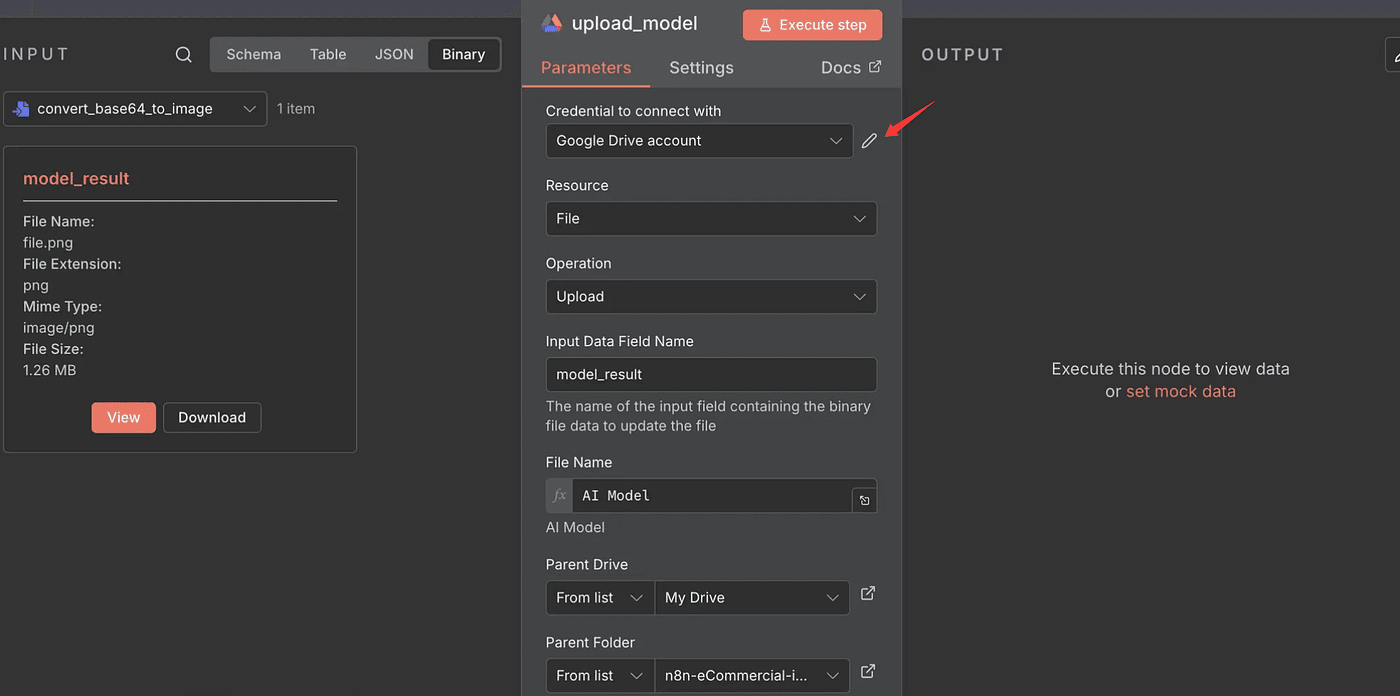Select the Binary input view
Viewport: 1400px width, 696px height.
(x=463, y=55)
